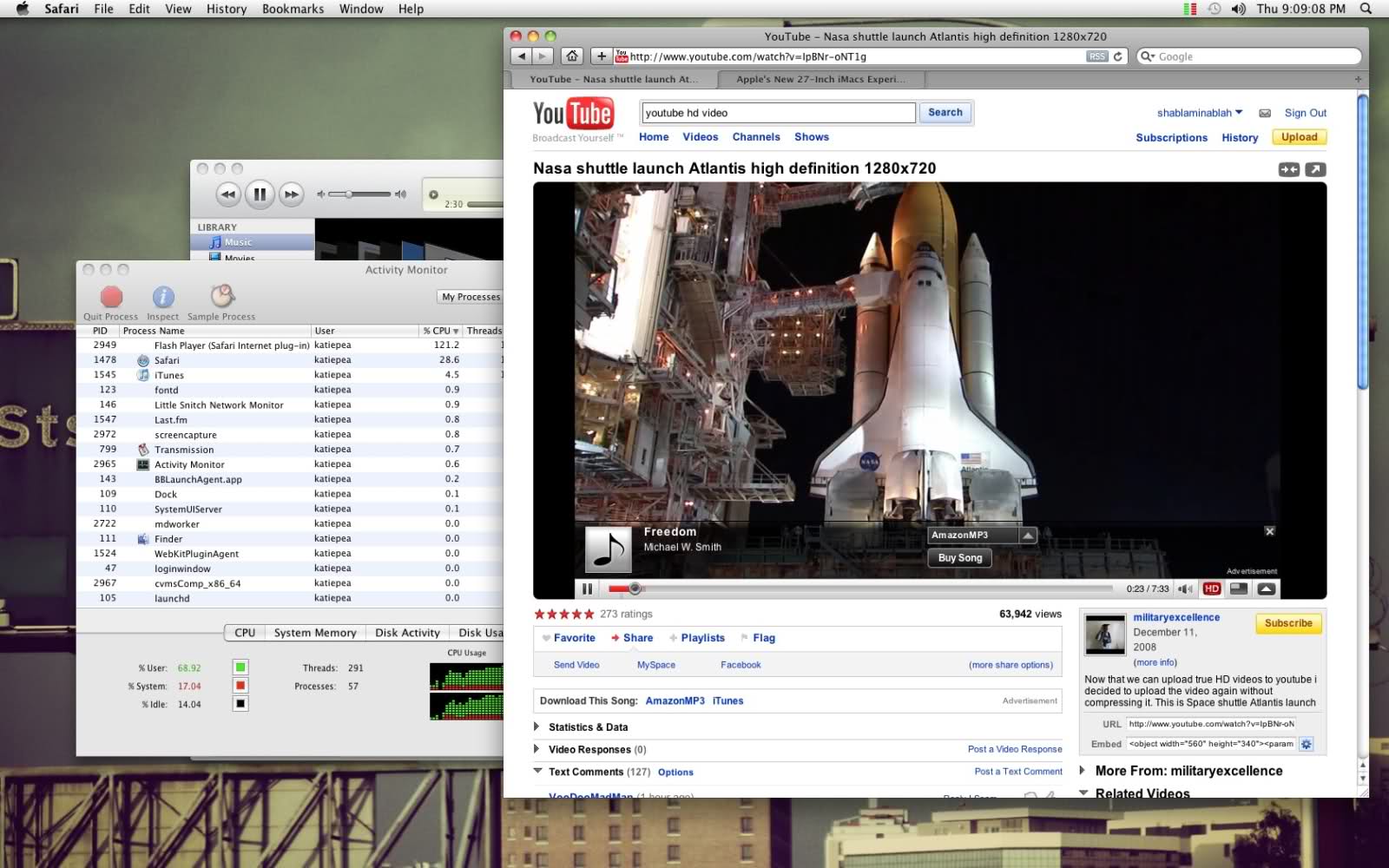Click the Time Machine icon in menu bar
This screenshot has width=1389, height=868.
[x=1214, y=9]
